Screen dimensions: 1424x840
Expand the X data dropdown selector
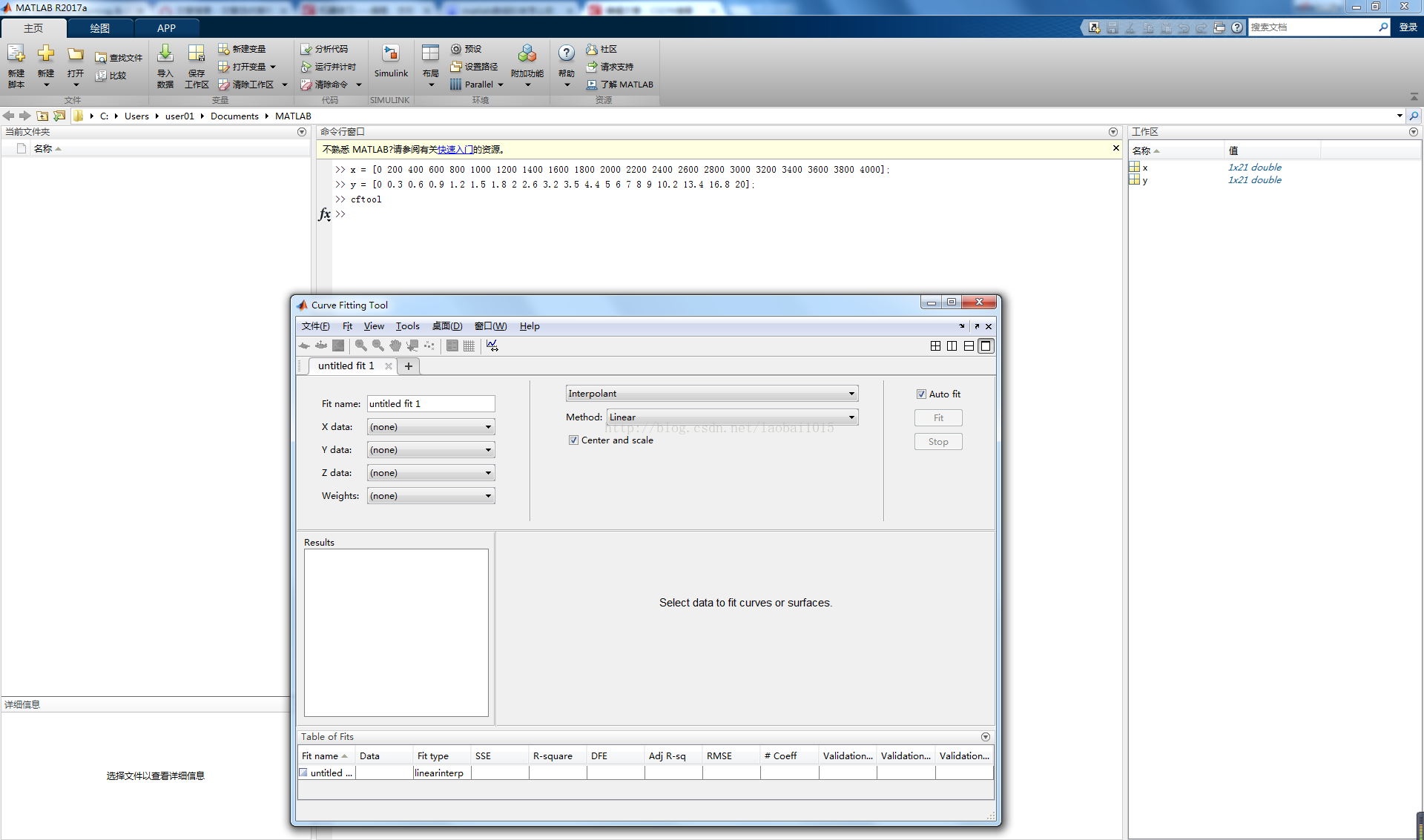click(486, 426)
